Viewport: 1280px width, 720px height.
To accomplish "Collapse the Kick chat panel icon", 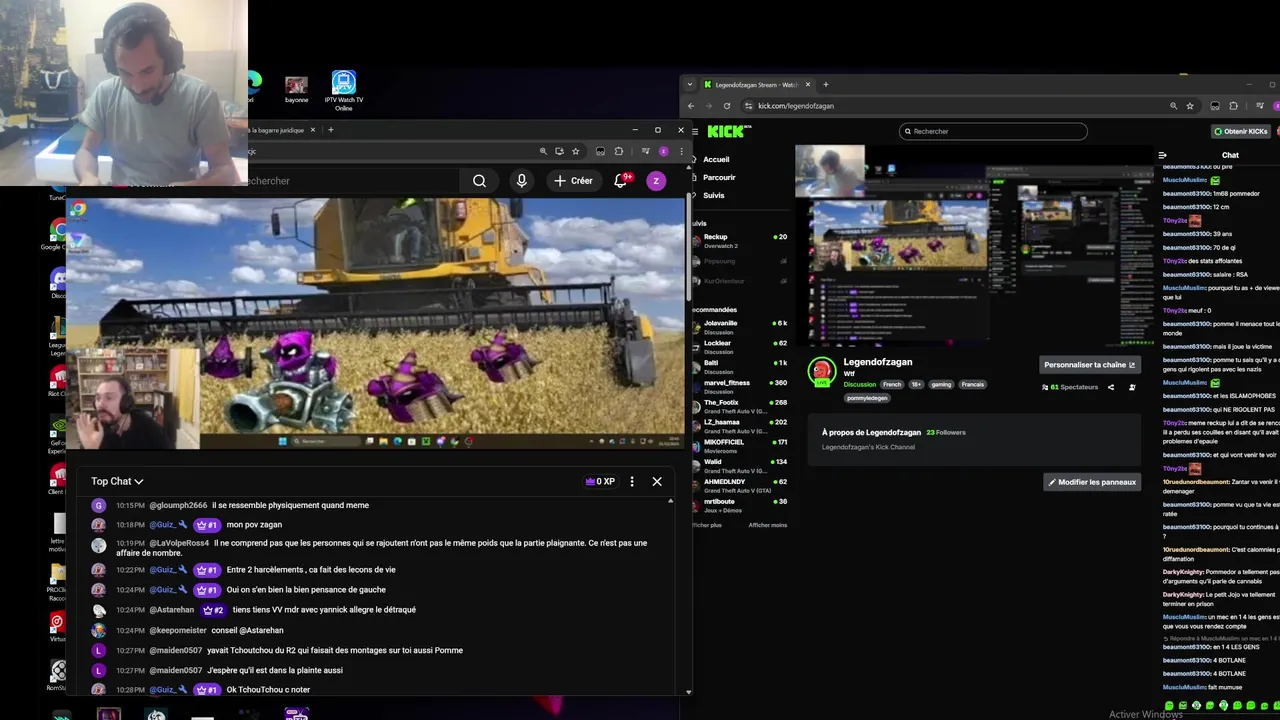I will 1163,155.
